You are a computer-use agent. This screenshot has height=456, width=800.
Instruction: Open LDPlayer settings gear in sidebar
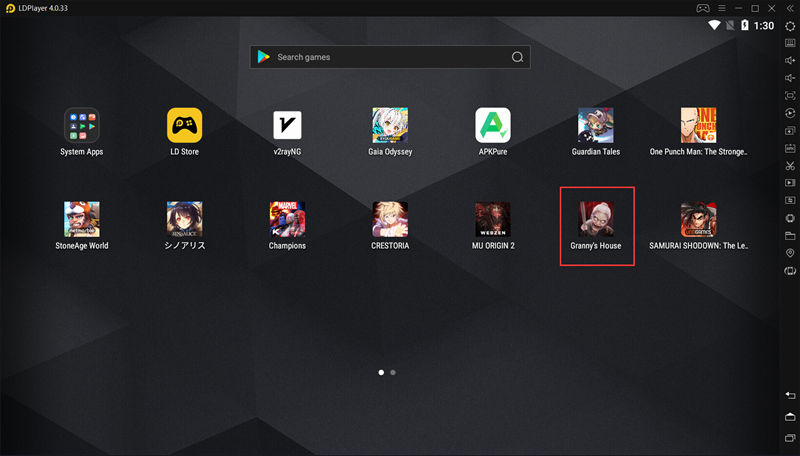pyautogui.click(x=790, y=26)
